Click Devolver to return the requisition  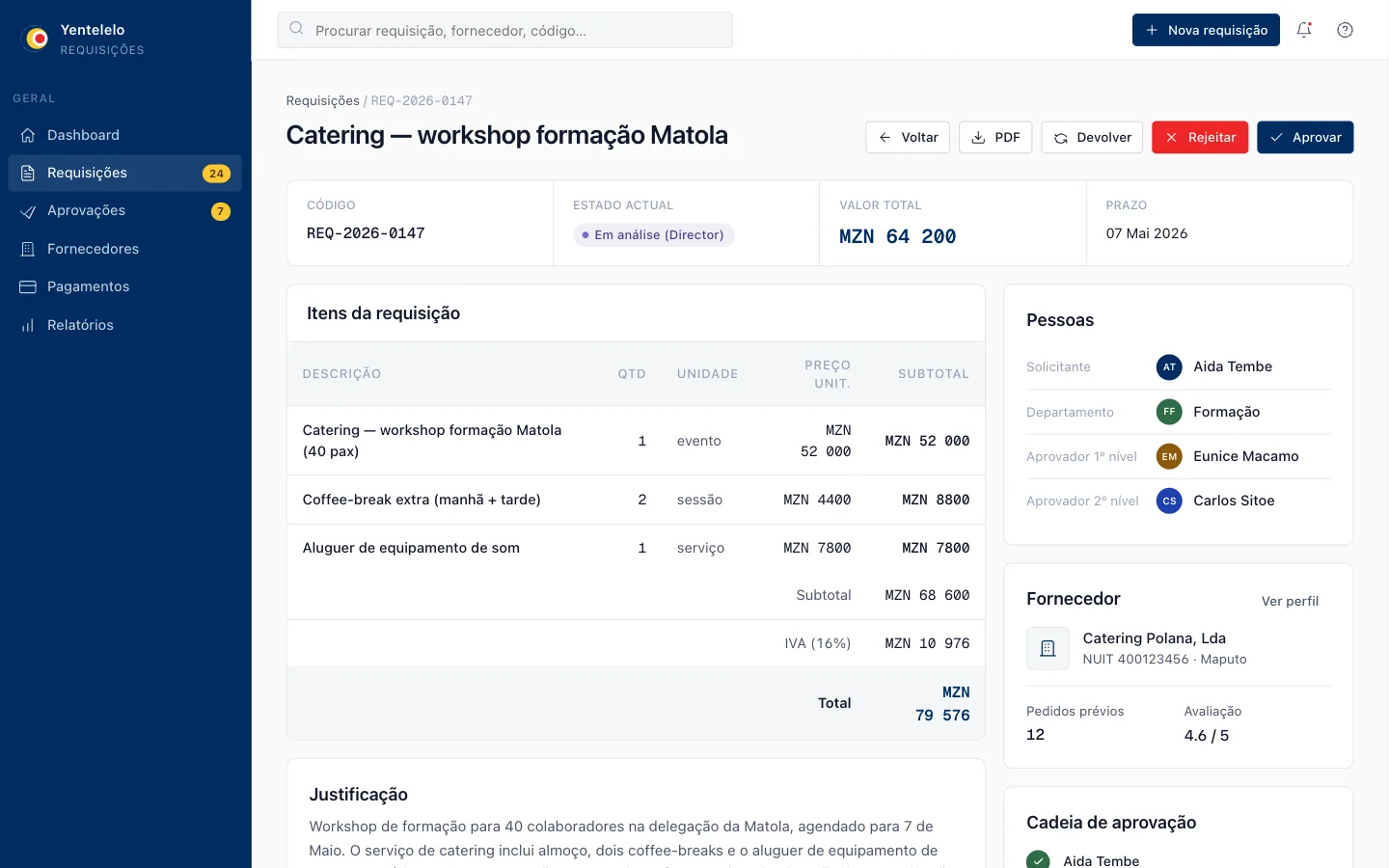pos(1092,137)
